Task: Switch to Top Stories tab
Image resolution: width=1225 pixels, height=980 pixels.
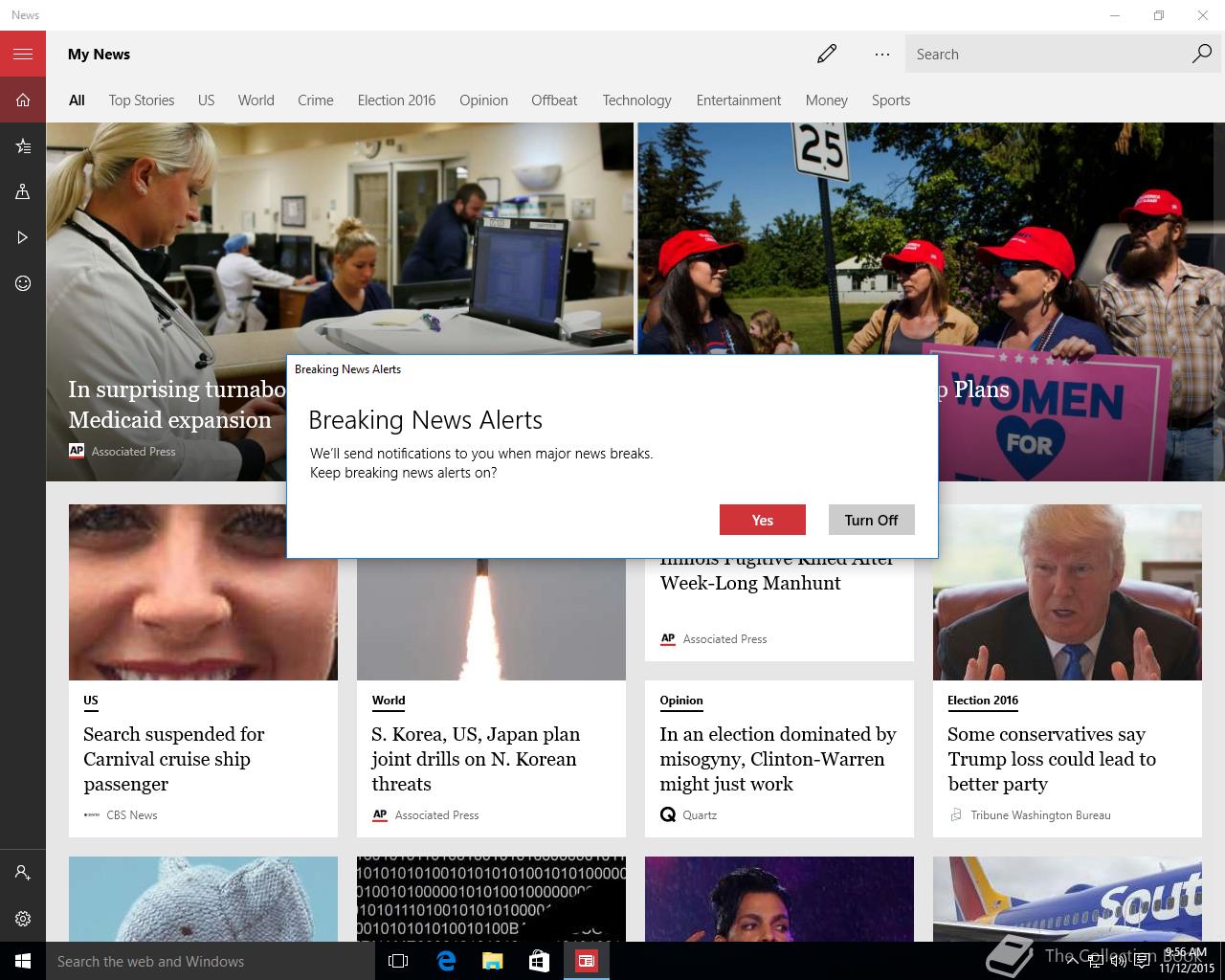Action: pos(142,100)
